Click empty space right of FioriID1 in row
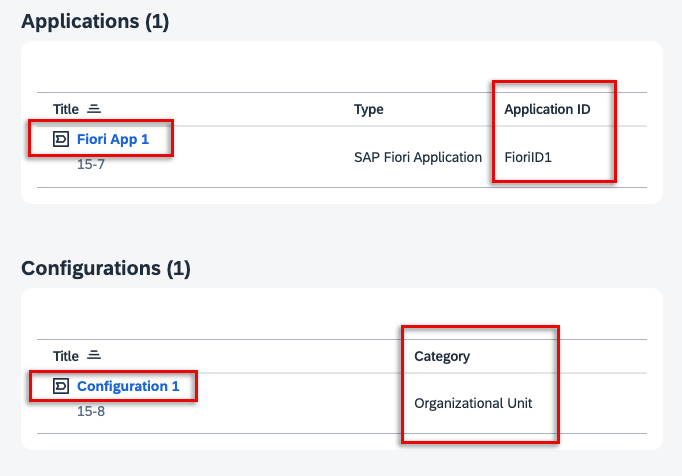This screenshot has height=476, width=682. (630, 157)
